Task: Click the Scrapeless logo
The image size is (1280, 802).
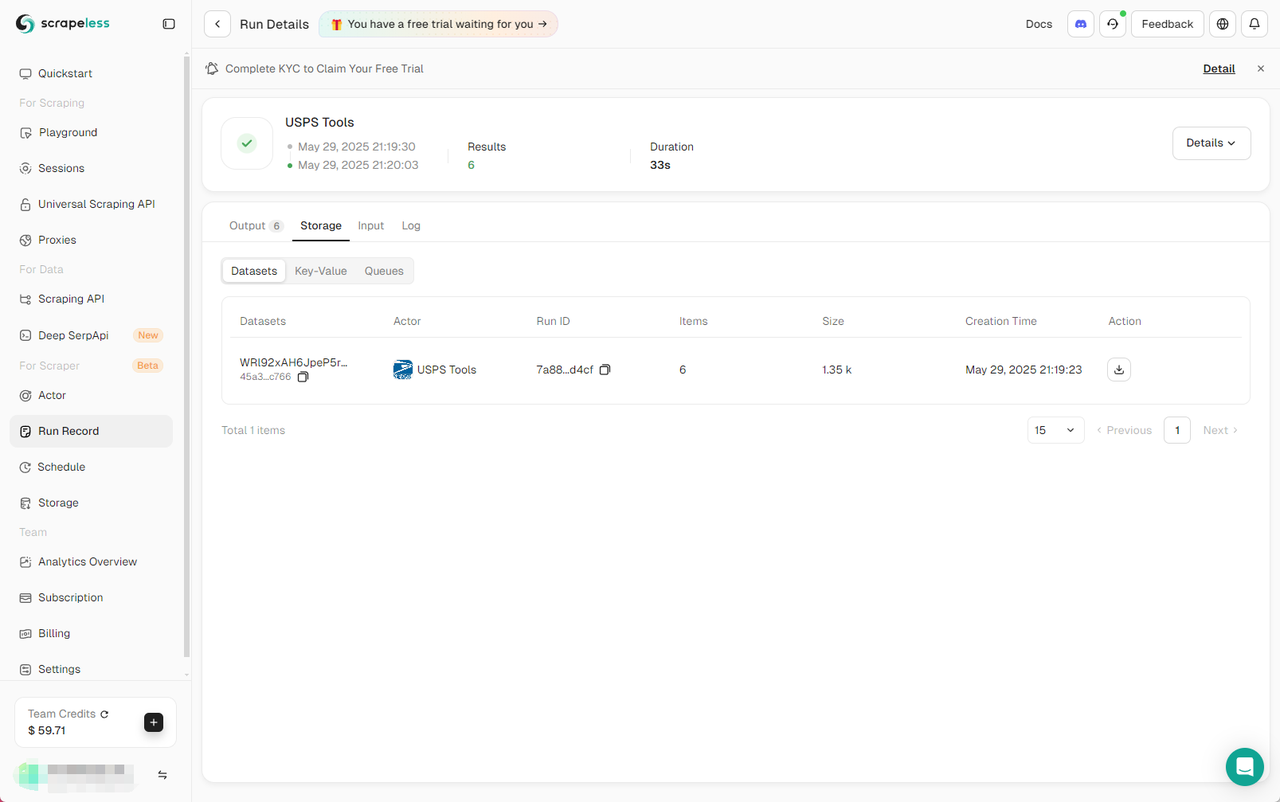Action: click(63, 24)
